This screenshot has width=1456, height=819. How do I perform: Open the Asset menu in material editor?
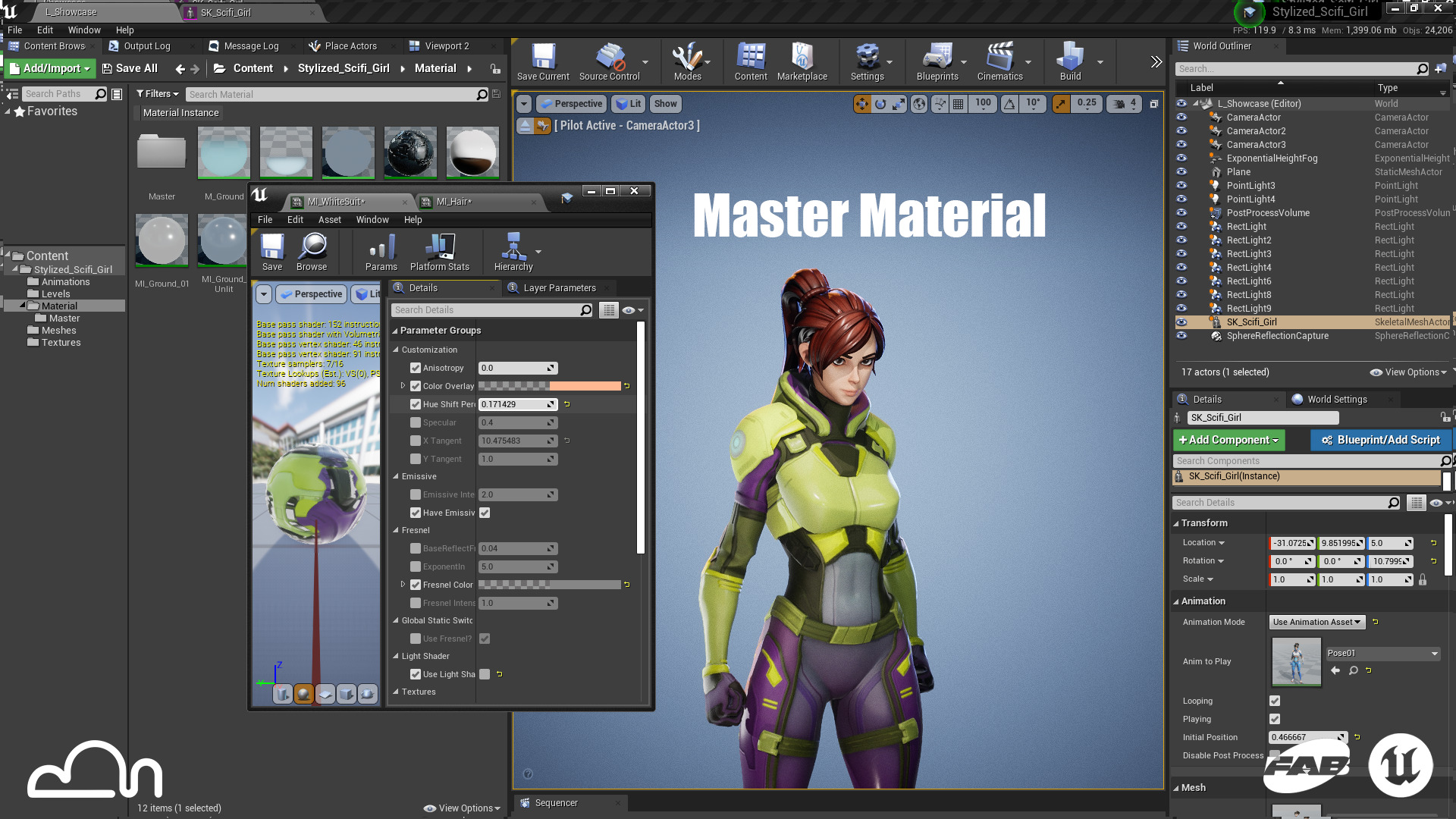point(329,220)
